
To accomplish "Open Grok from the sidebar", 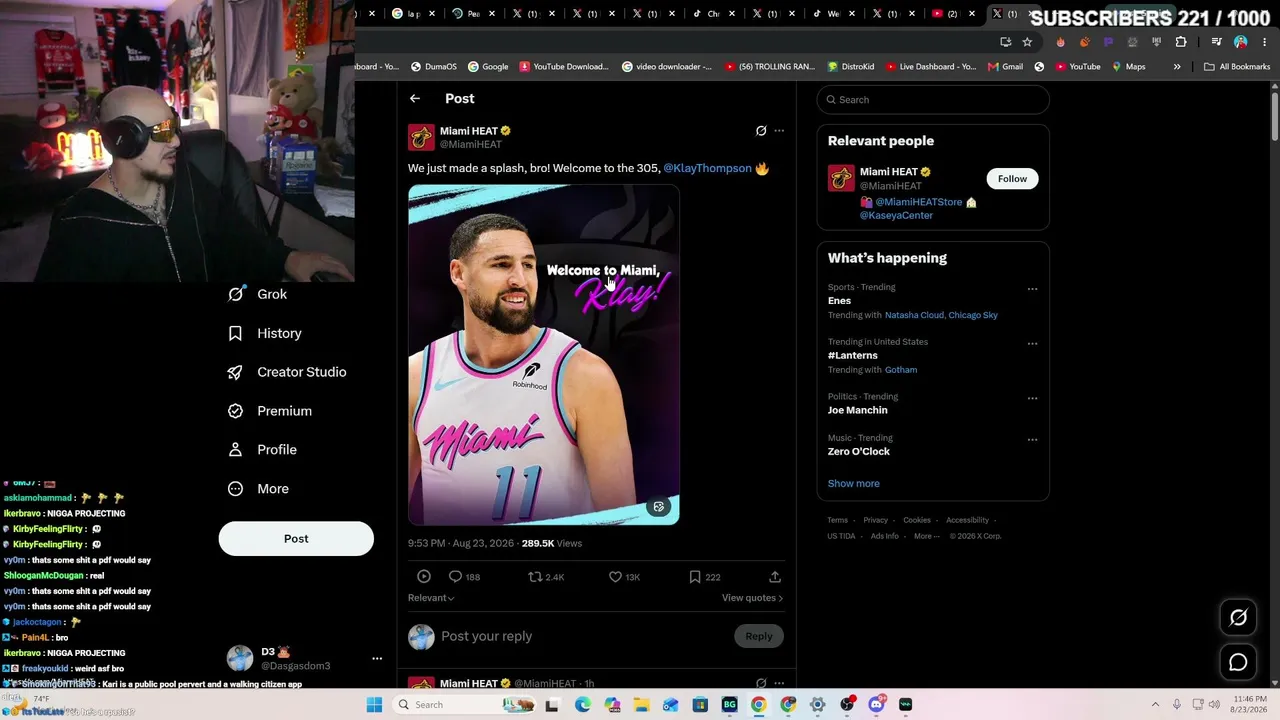I will coord(257,294).
